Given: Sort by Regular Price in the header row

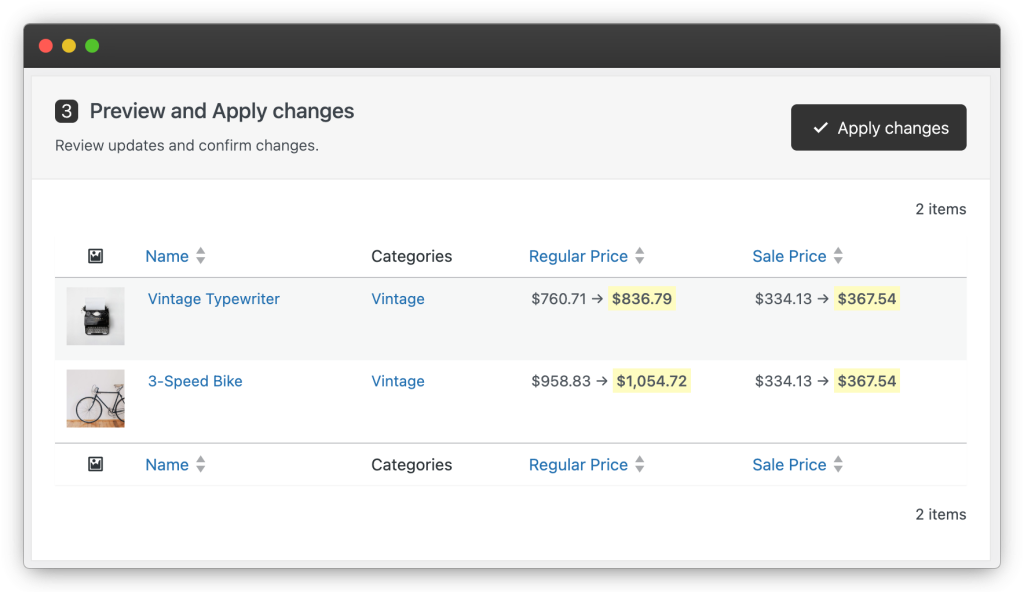Looking at the screenshot, I should coord(578,256).
